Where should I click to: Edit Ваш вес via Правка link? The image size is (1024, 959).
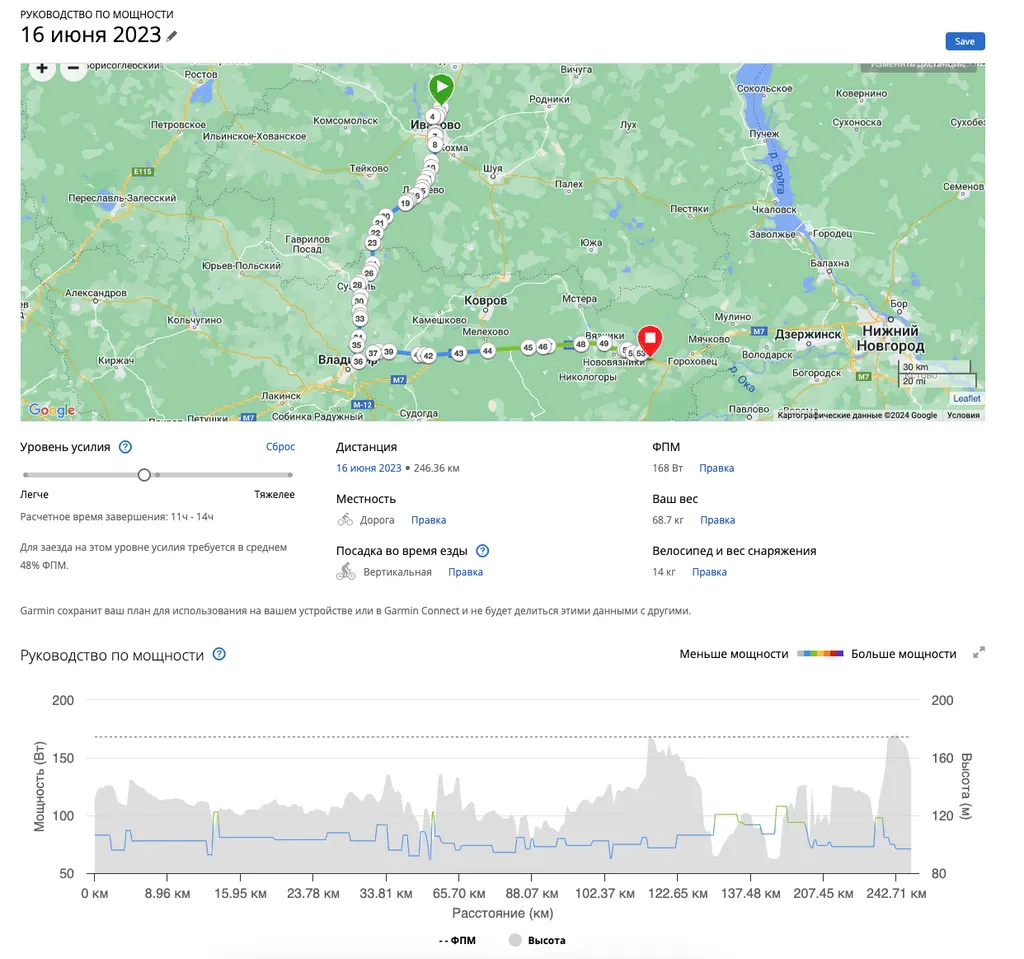pyautogui.click(x=717, y=520)
